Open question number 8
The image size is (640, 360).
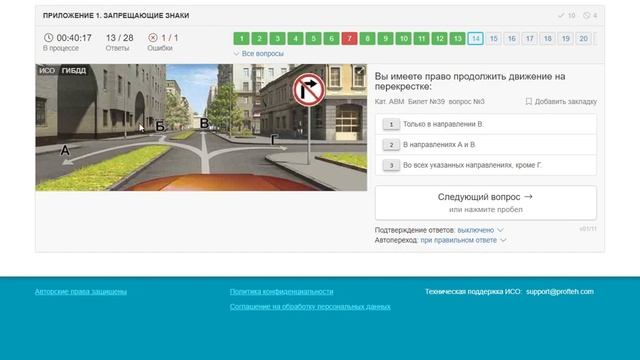[x=367, y=38]
